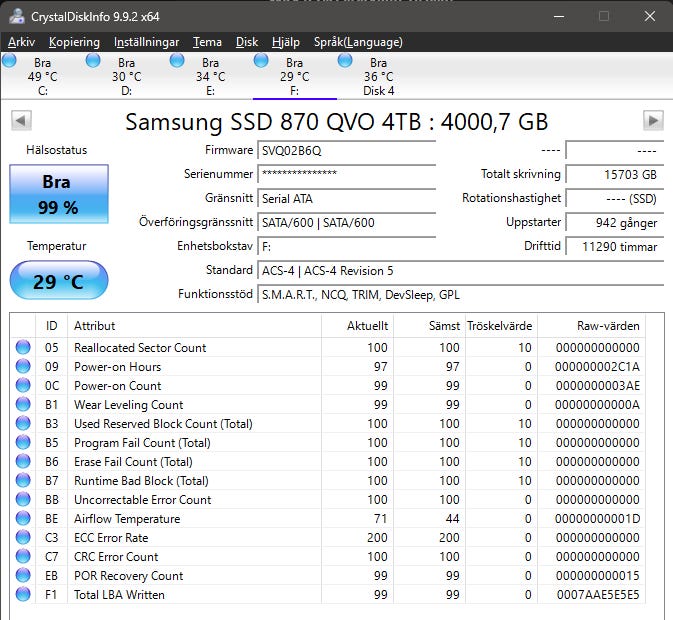
Task: Open the Tema menu
Action: 207,42
